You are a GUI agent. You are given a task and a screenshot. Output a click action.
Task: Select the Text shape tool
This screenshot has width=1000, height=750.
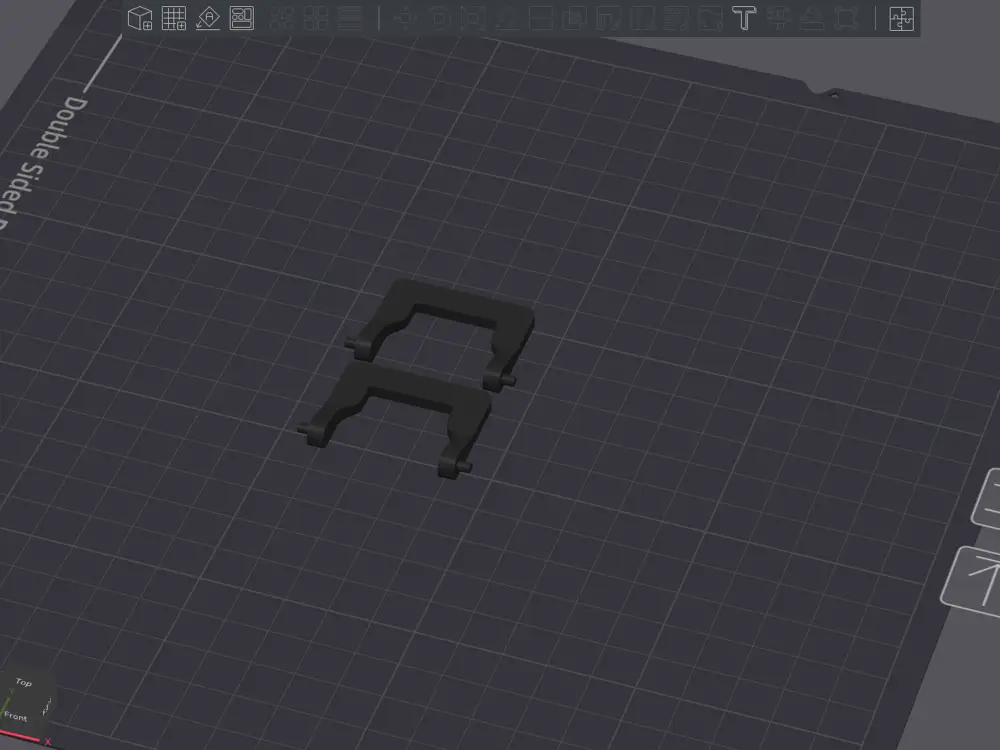[x=744, y=18]
